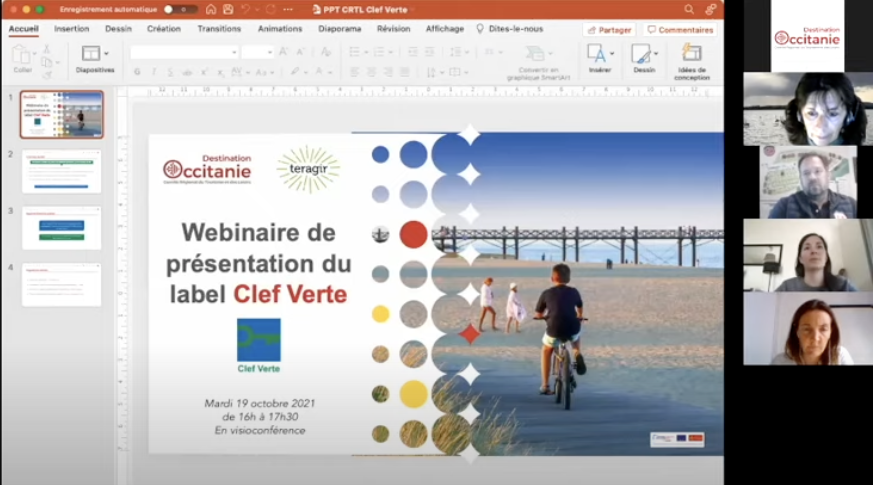Screen dimensions: 873x485
Task: Click the increase indent icon
Action: (x=429, y=52)
